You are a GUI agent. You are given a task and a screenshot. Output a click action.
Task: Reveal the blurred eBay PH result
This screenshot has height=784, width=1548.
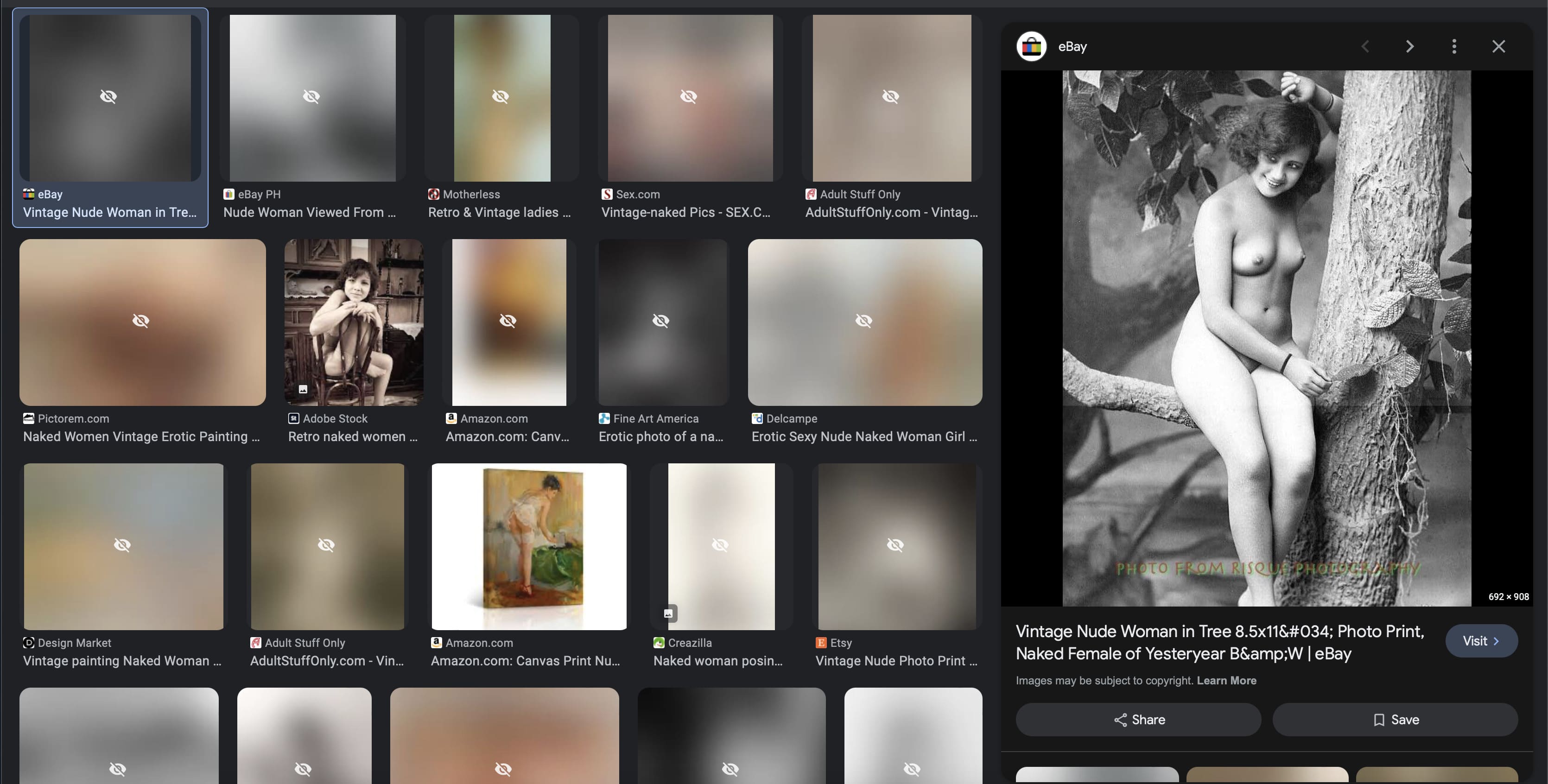311,96
